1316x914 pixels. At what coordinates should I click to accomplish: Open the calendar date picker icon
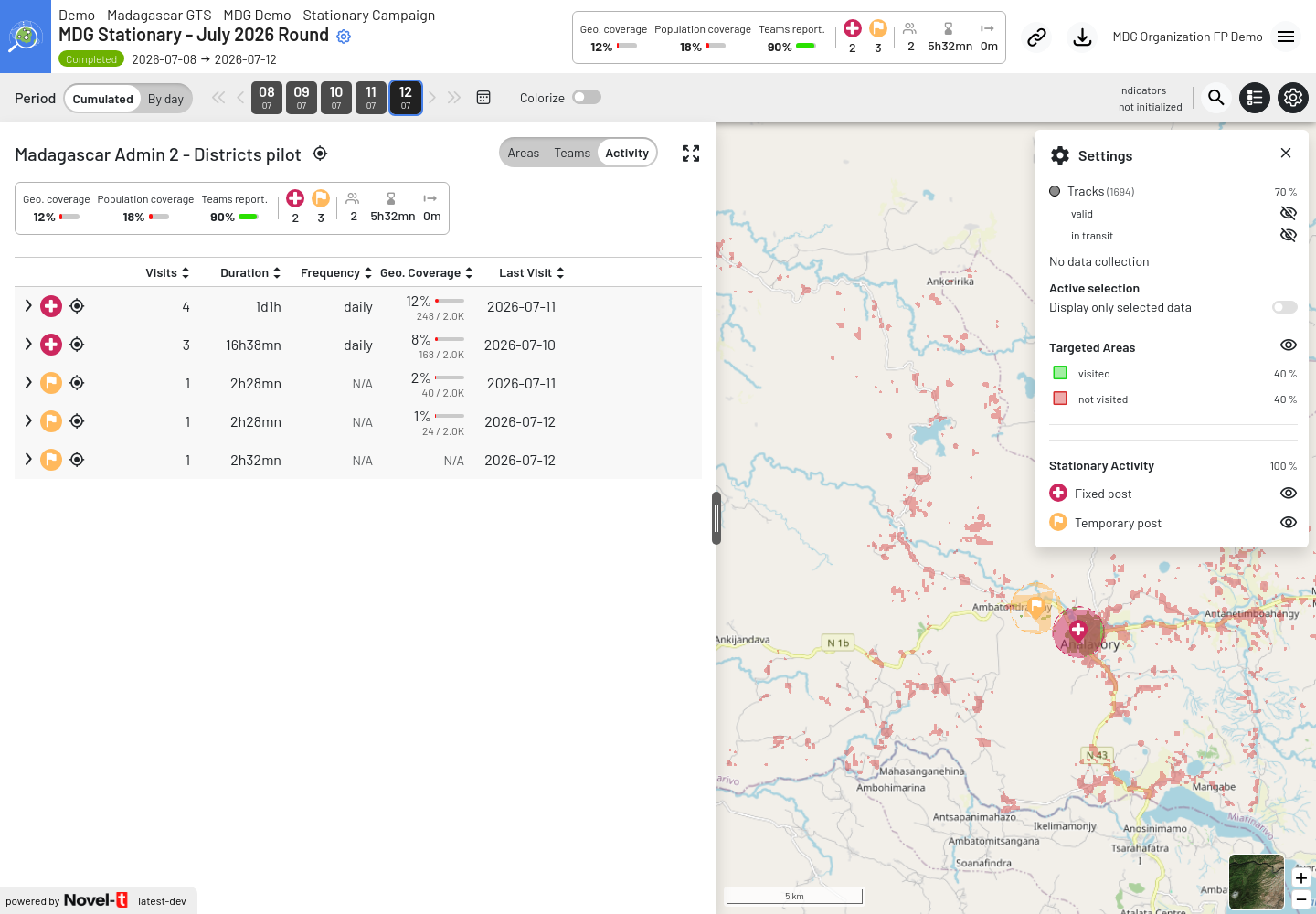(x=483, y=98)
